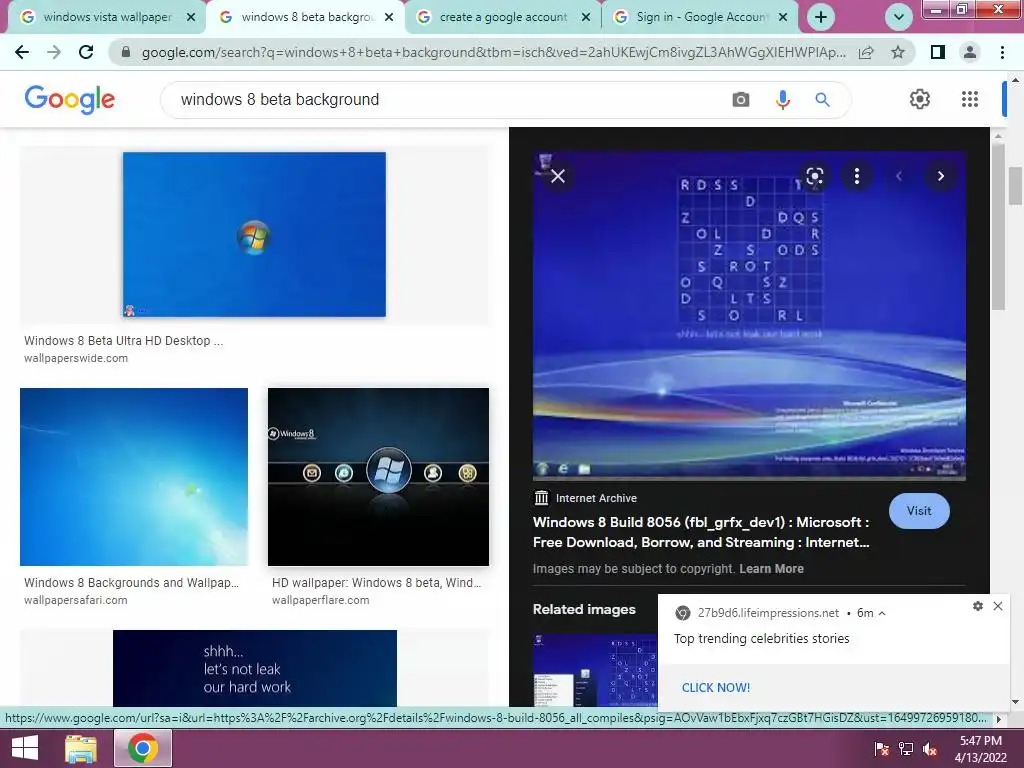Open the 'shhh... let's not leak' thumbnail

point(255,668)
